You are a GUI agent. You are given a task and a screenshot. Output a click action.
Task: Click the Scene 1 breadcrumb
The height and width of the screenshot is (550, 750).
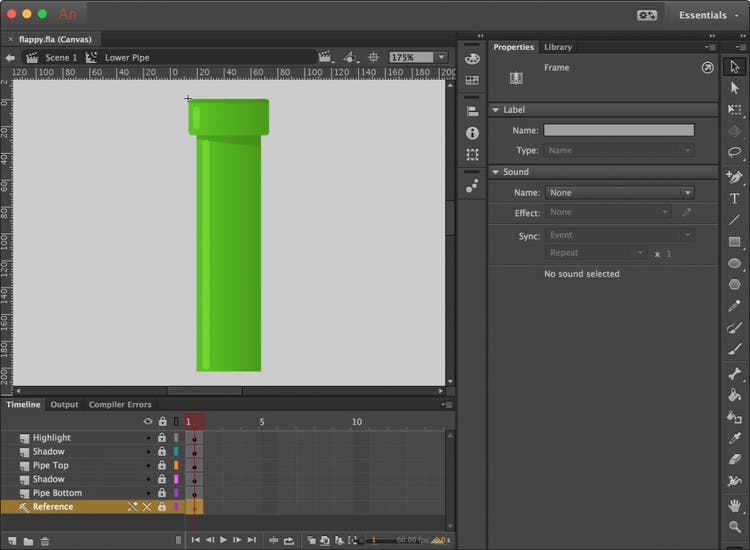point(60,58)
